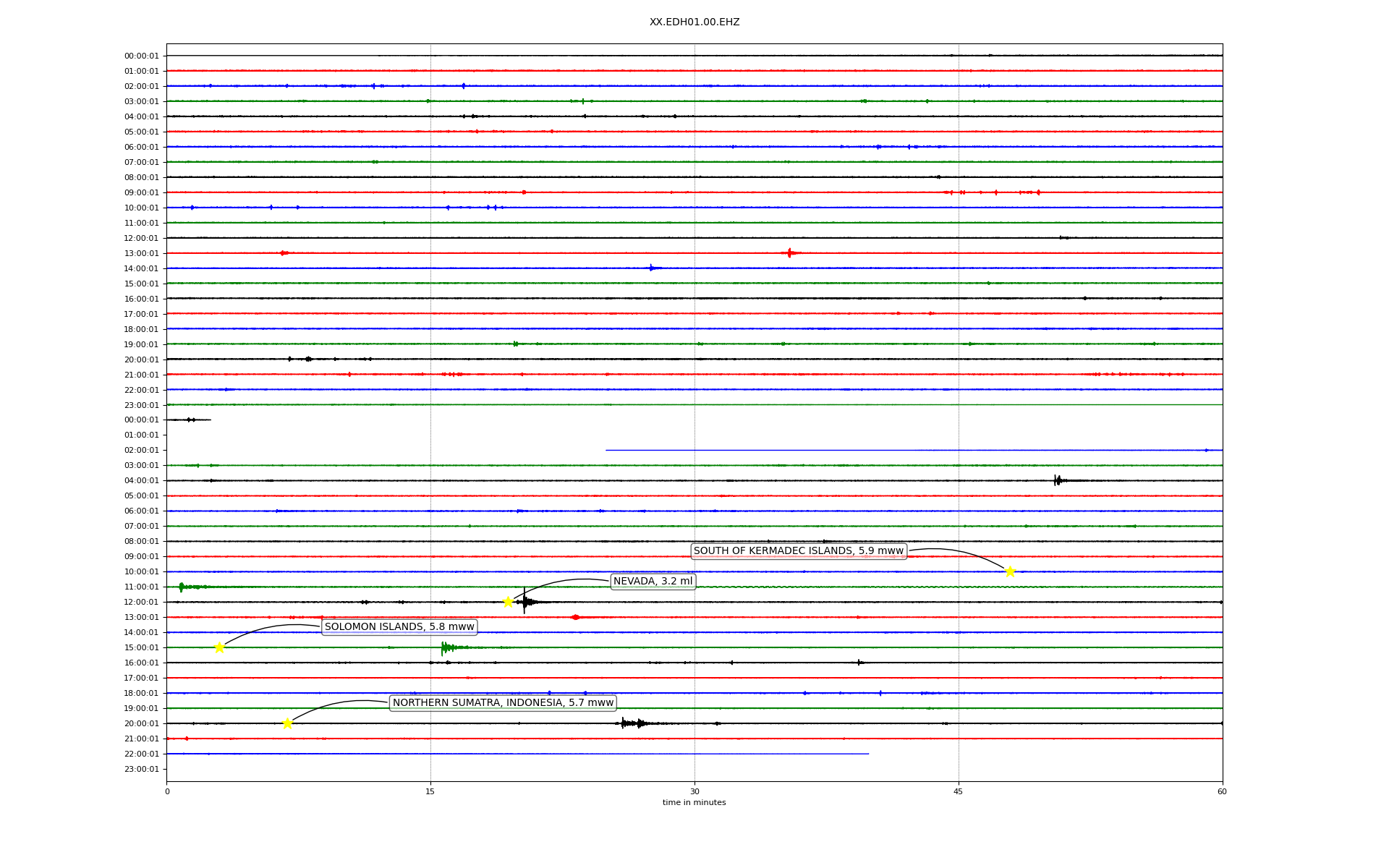1389x868 pixels.
Task: Click the 45 tick on the x-axis
Action: (x=959, y=791)
